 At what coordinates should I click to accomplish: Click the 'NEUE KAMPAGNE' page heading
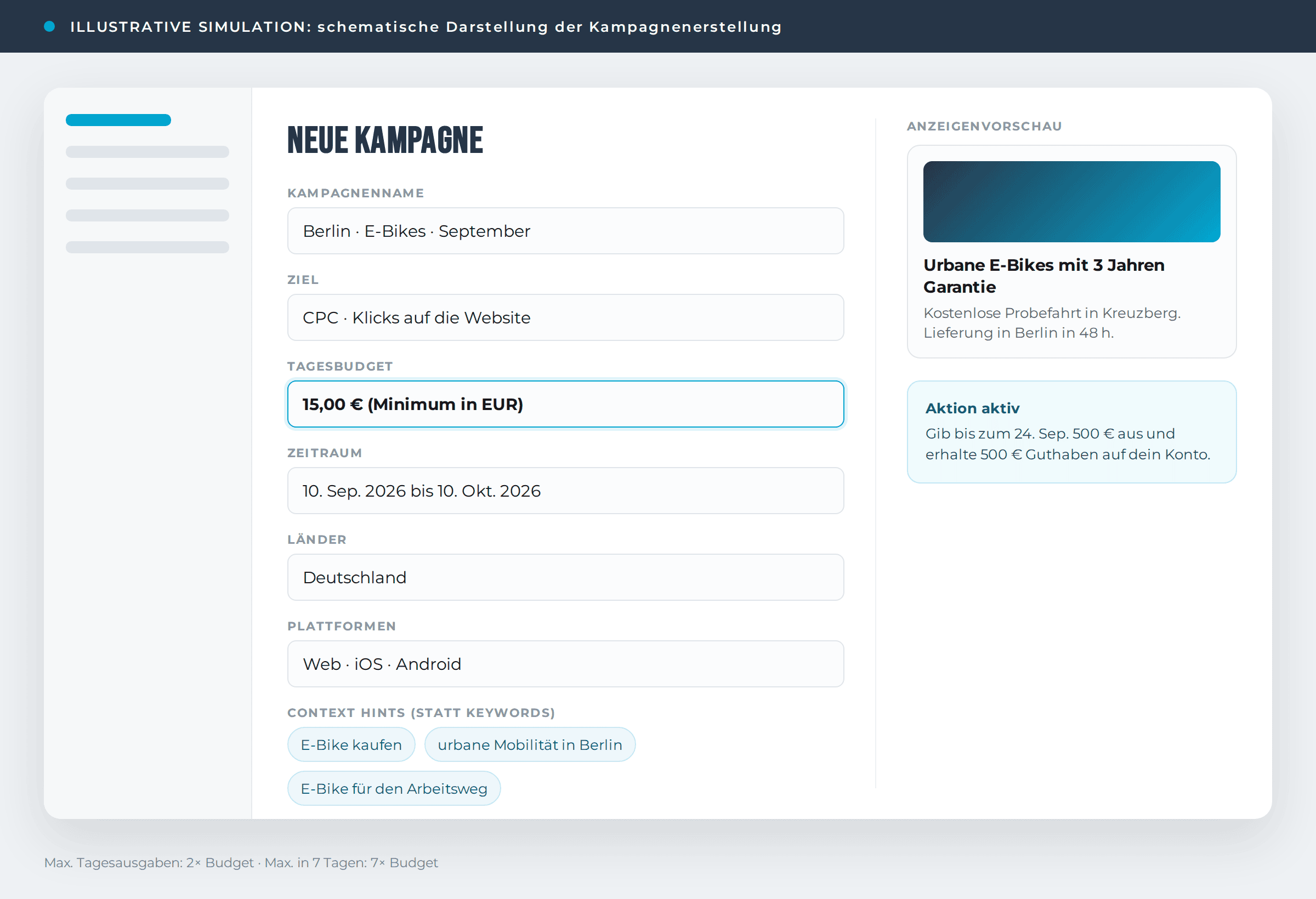point(385,140)
